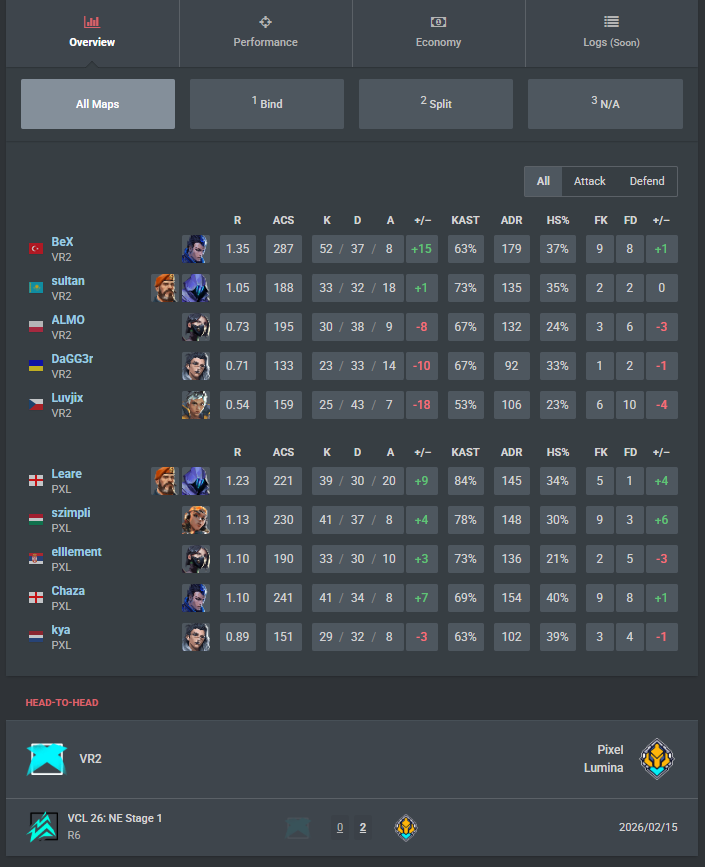Open Leare player profile
The image size is (705, 867).
[66, 474]
